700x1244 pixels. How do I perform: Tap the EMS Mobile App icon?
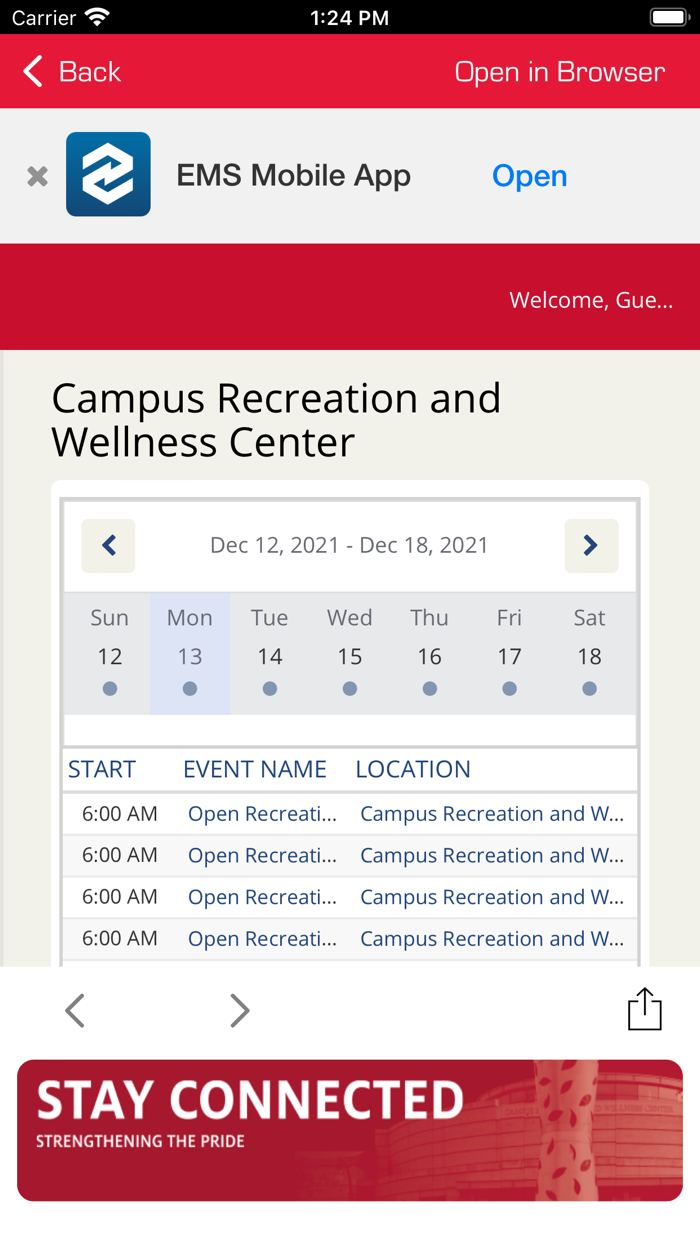pos(106,174)
